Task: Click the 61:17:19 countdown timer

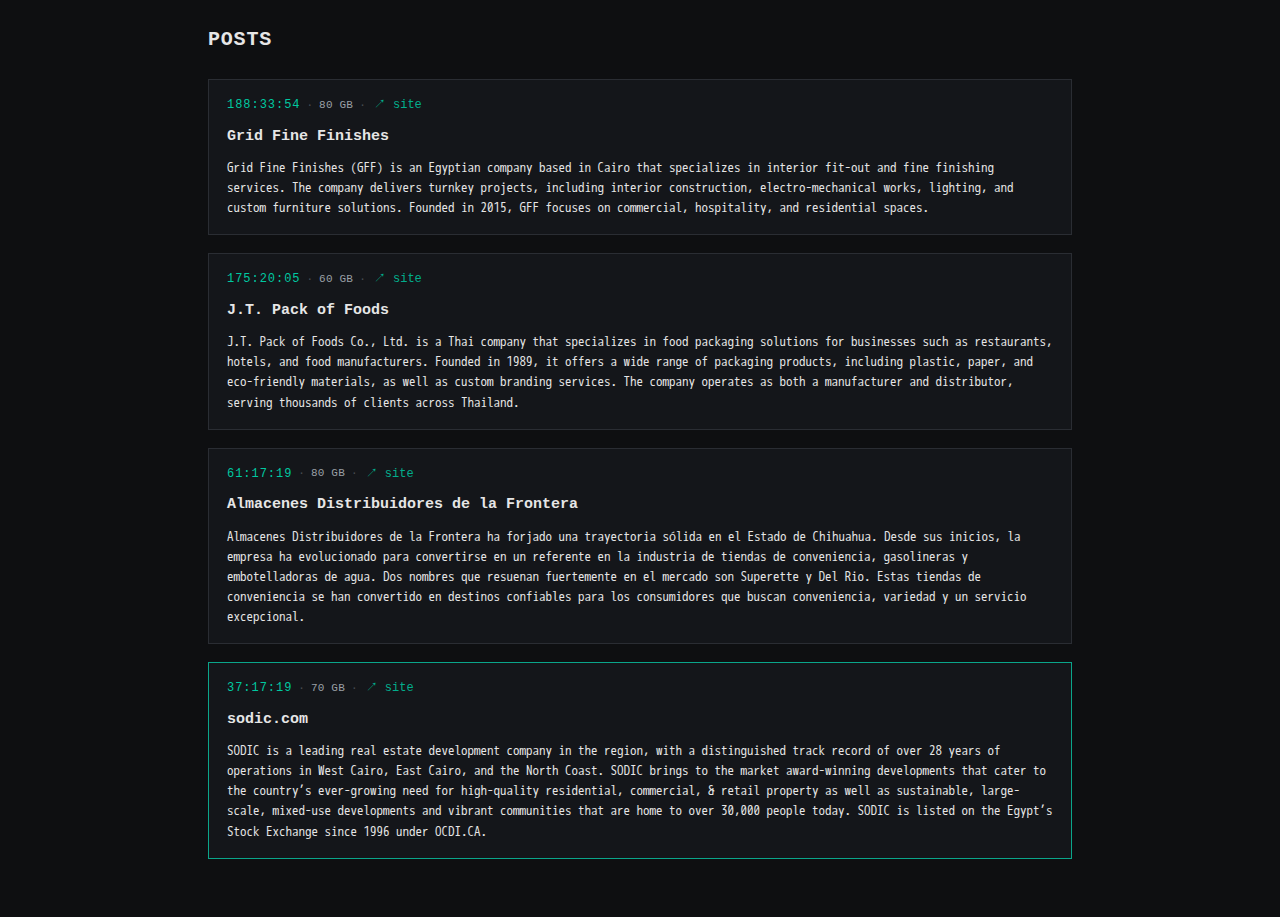Action: [259, 473]
